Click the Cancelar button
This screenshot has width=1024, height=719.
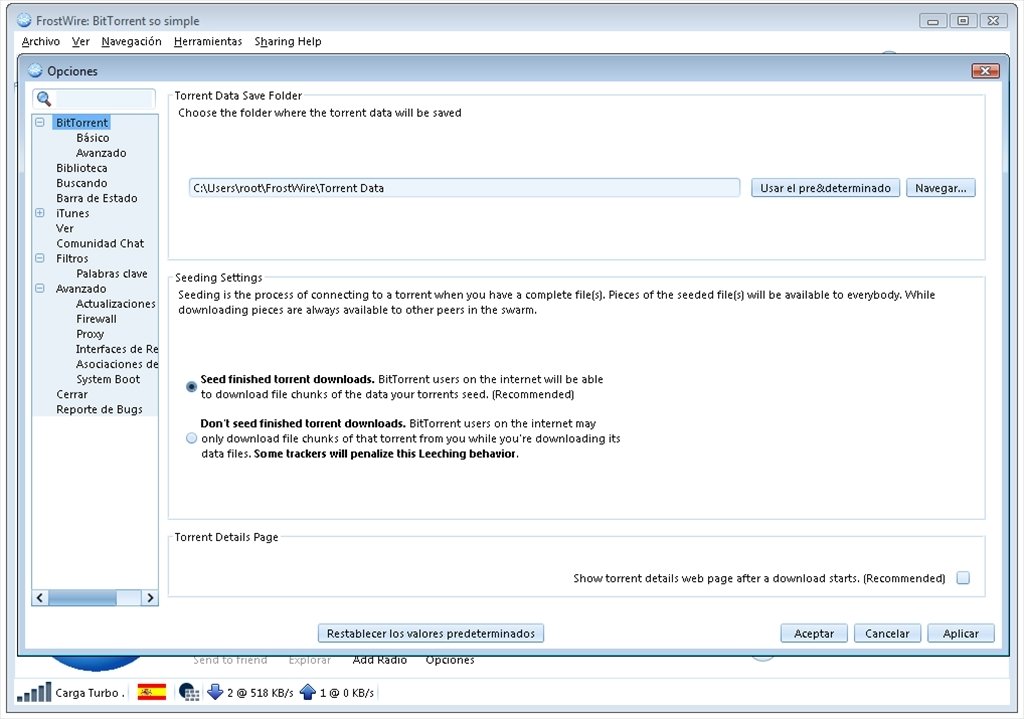click(887, 633)
